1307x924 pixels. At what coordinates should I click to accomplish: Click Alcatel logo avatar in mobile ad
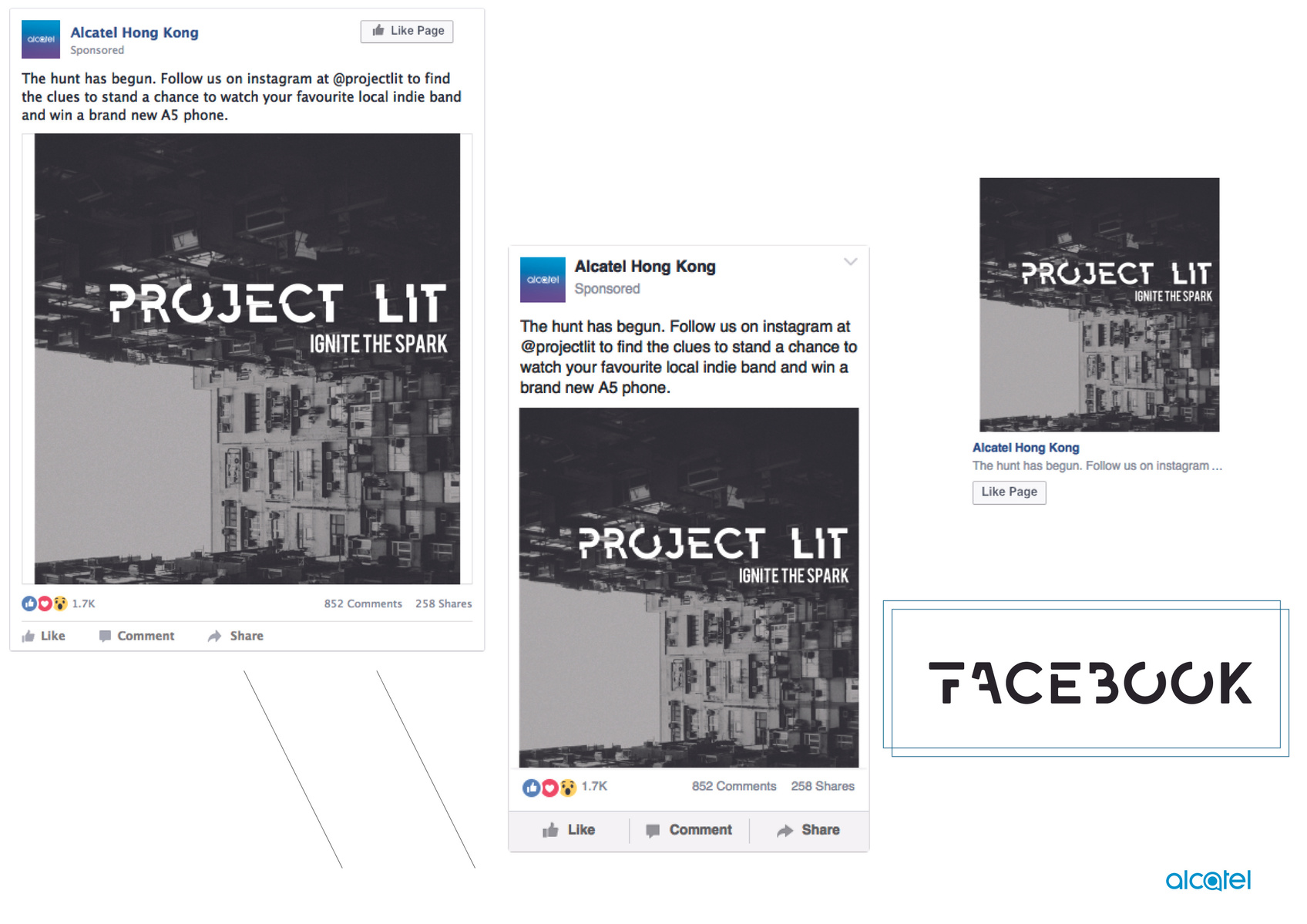(x=543, y=280)
